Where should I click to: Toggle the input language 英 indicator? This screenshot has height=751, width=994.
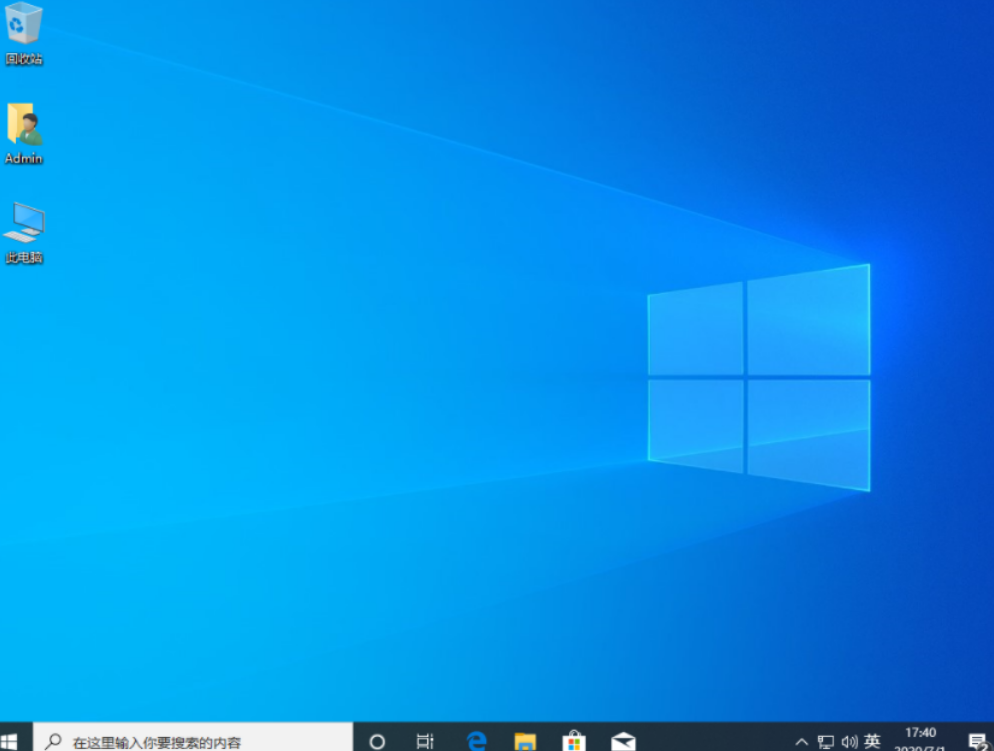872,741
